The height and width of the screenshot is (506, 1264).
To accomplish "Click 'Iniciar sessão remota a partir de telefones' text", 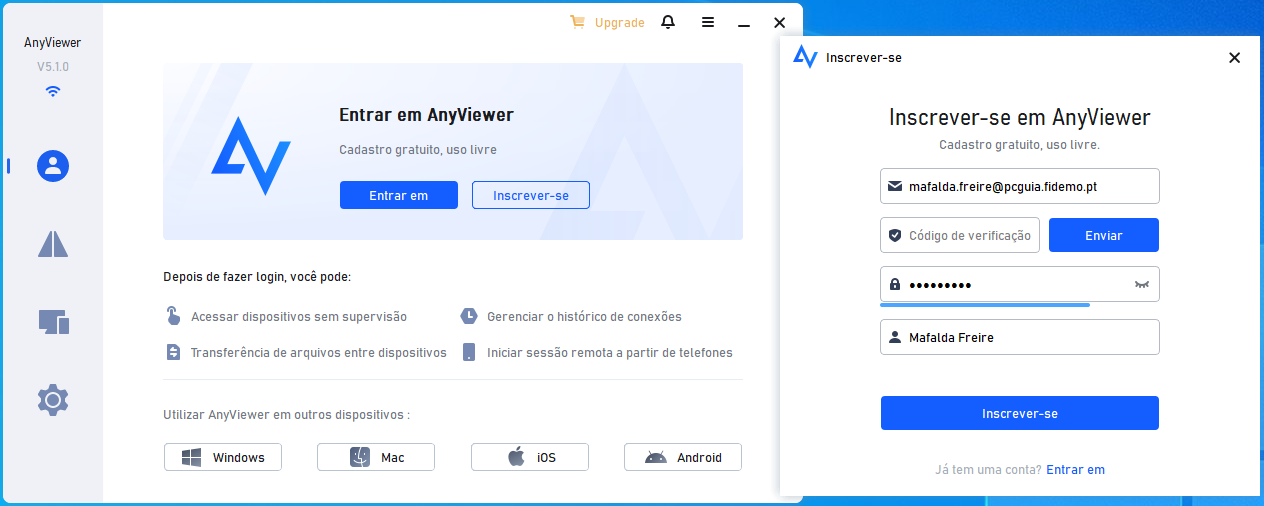I will coord(610,352).
